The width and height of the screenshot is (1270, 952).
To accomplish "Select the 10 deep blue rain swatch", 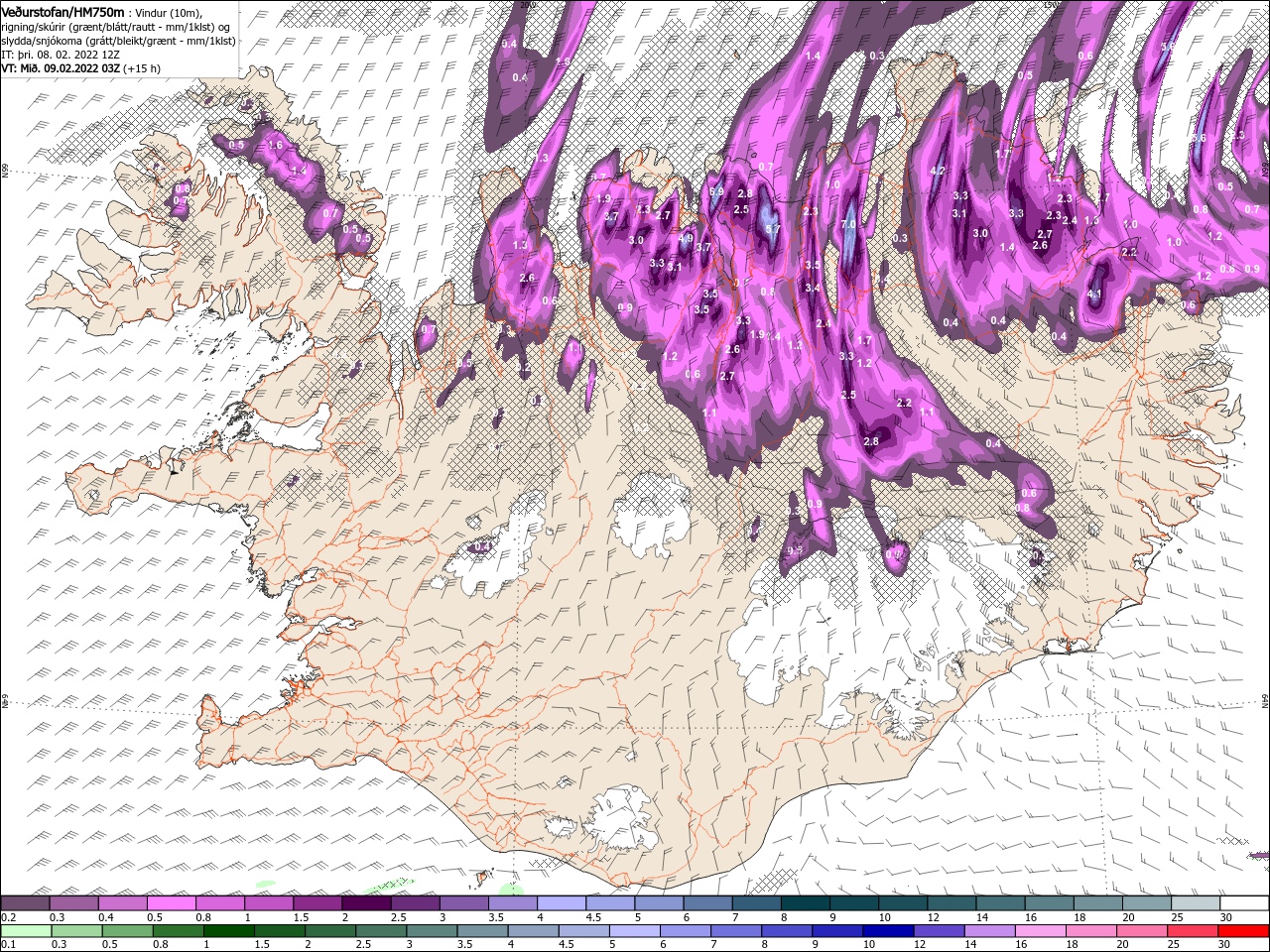I will point(886,930).
